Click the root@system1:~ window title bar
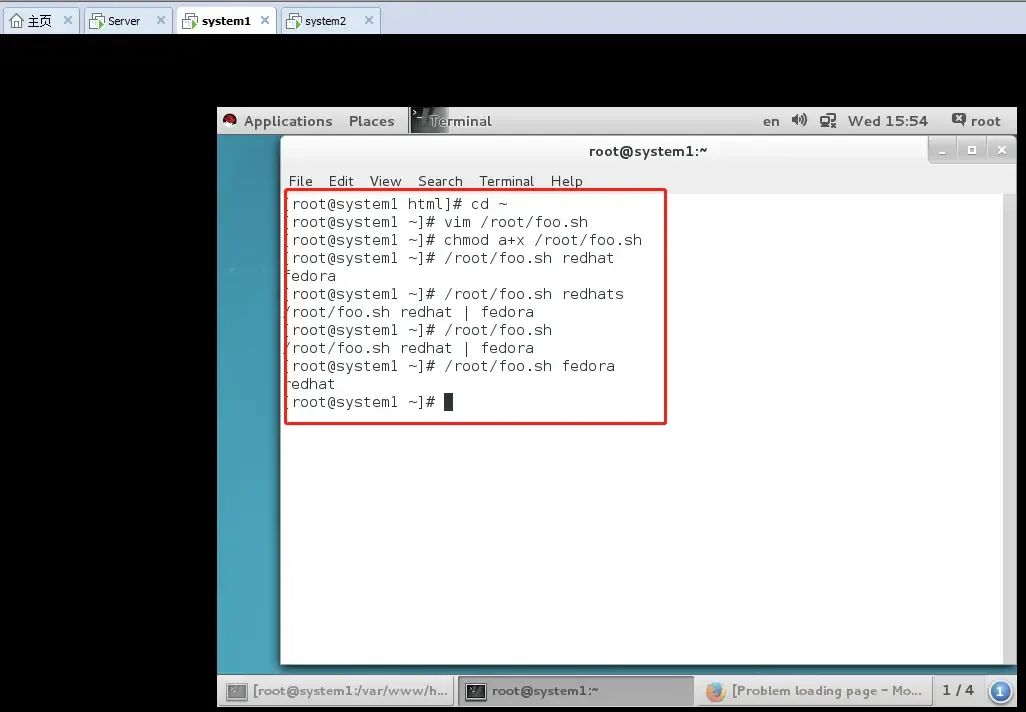Screen dimensions: 1026x712 click(648, 151)
